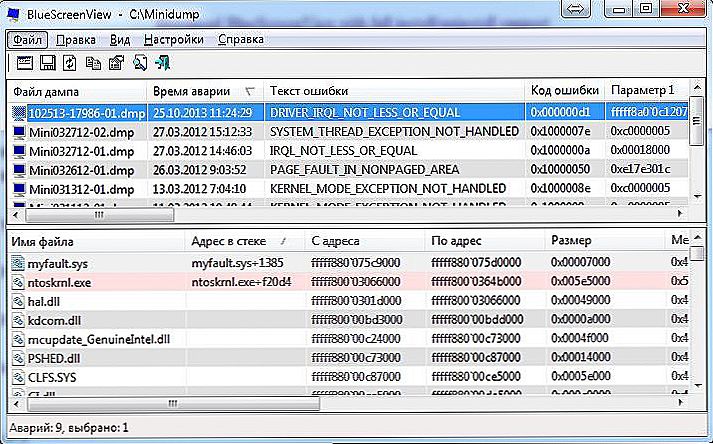Click error code 0x1000007e

point(561,132)
